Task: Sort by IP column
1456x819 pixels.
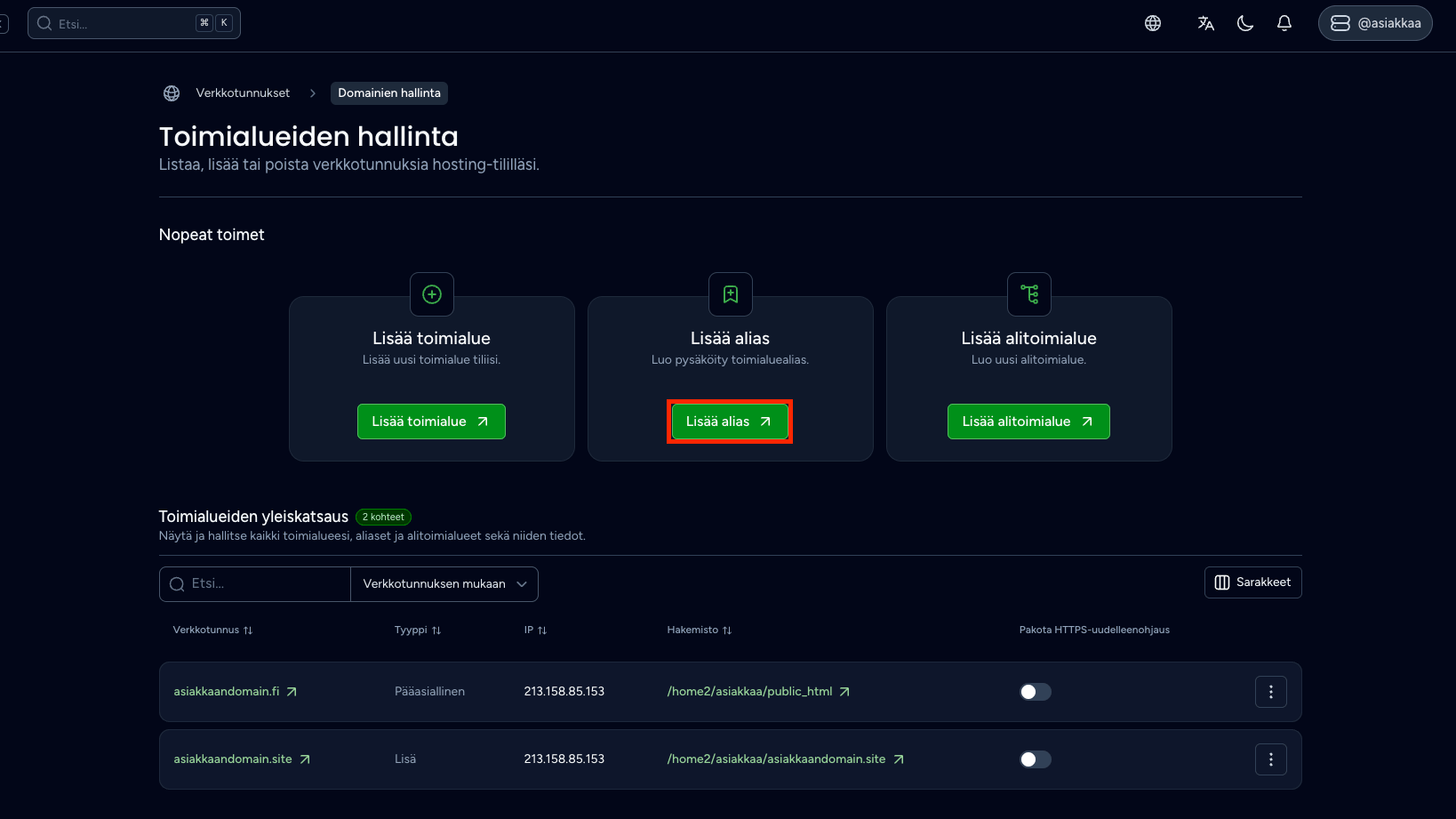Action: (x=535, y=630)
